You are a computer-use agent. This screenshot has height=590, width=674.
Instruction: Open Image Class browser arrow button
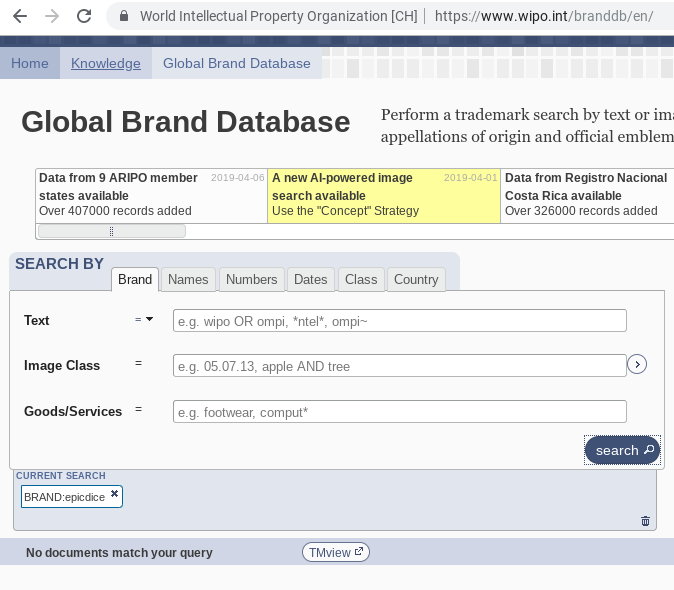coord(637,364)
